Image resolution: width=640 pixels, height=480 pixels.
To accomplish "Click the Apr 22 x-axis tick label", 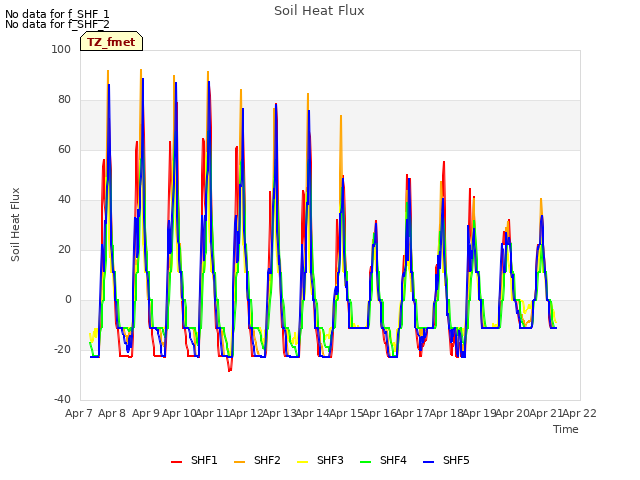I will (x=580, y=413).
